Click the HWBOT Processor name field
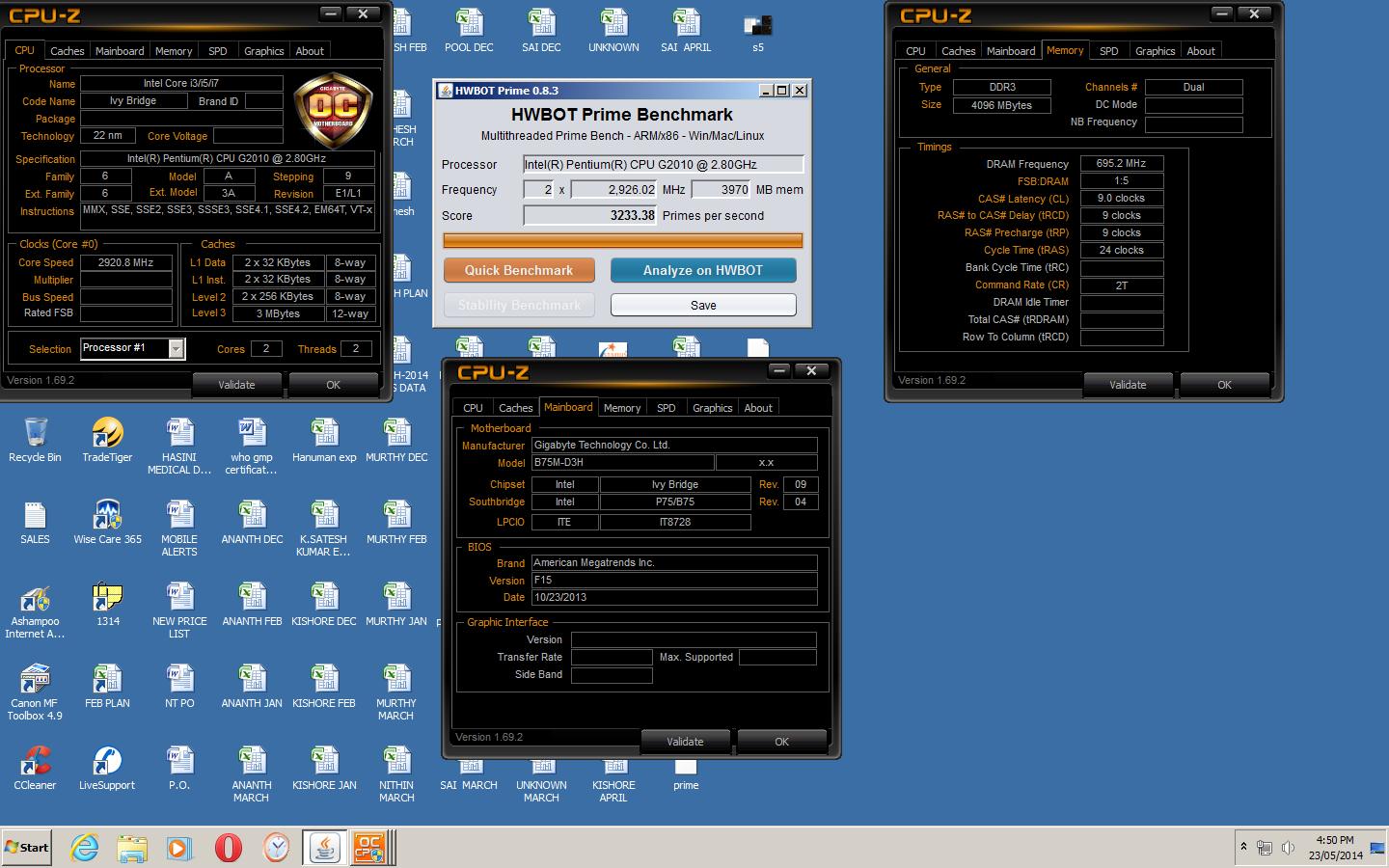Image resolution: width=1389 pixels, height=868 pixels. [x=663, y=164]
